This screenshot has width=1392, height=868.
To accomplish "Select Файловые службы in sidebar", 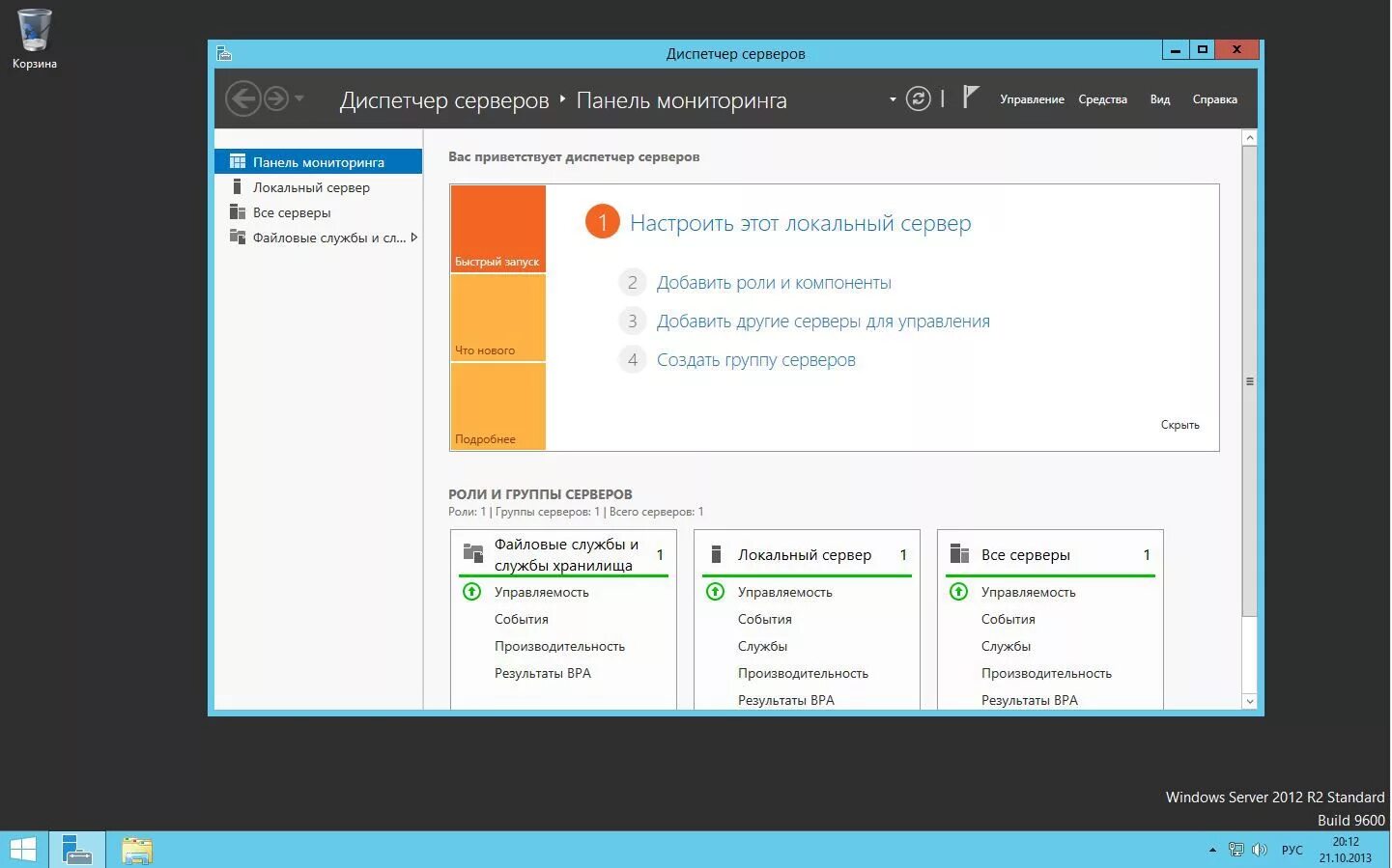I will point(319,238).
